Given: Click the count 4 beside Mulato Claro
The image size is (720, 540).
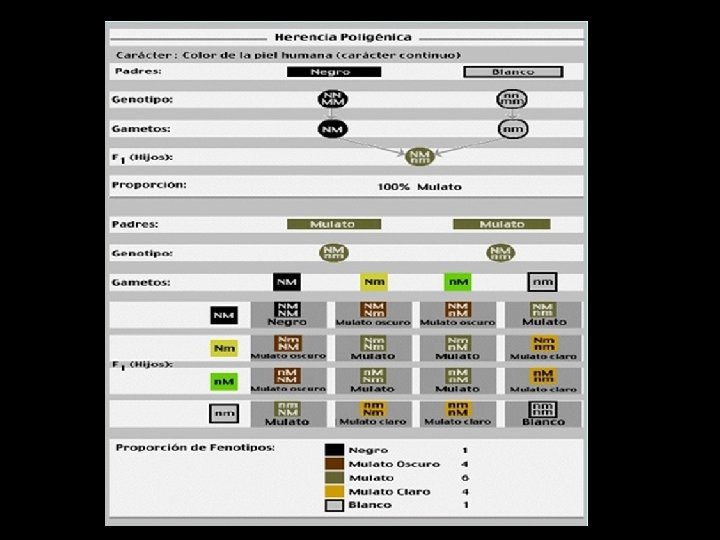Looking at the screenshot, I should pos(465,492).
